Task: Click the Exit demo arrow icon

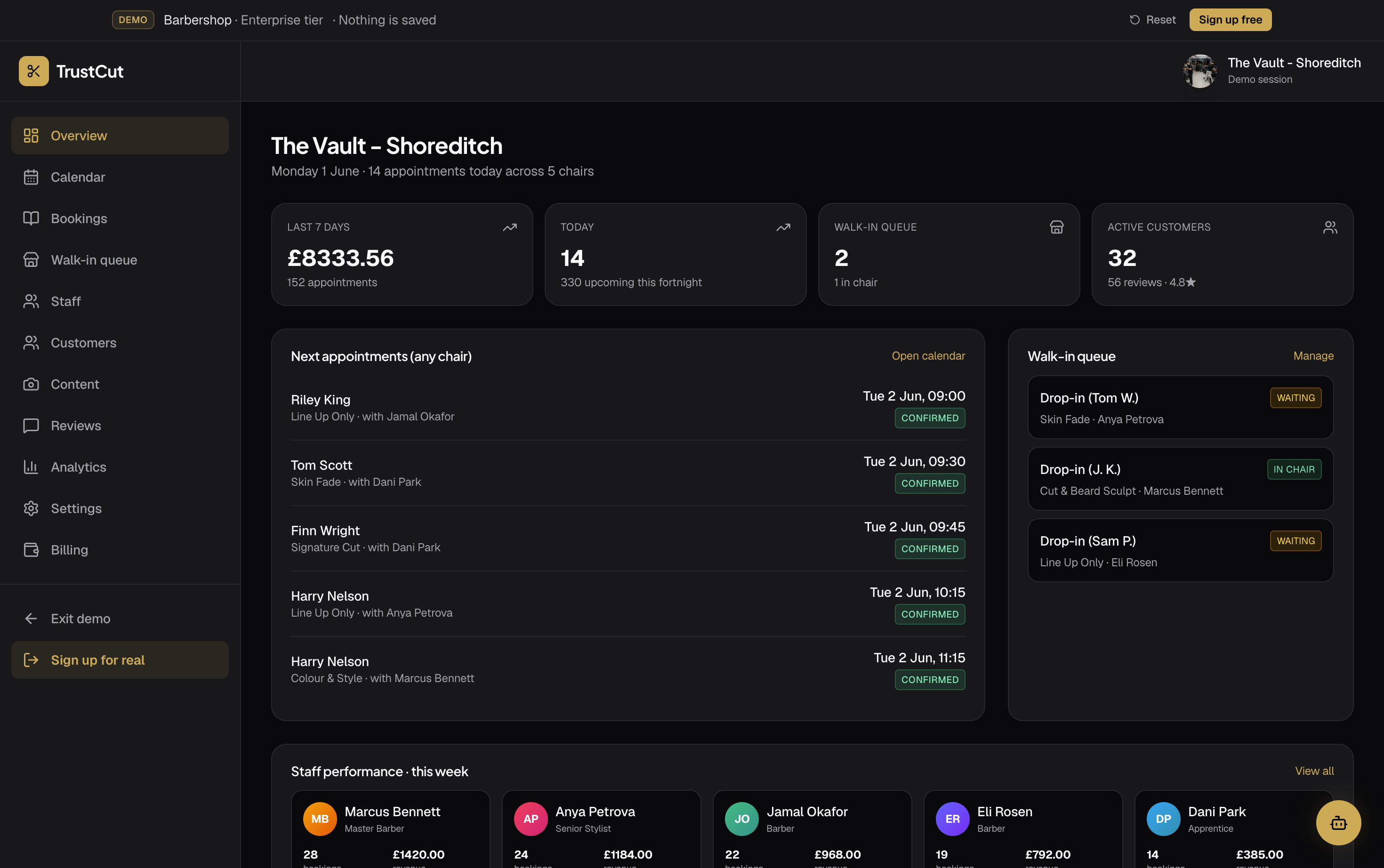Action: pyautogui.click(x=31, y=618)
